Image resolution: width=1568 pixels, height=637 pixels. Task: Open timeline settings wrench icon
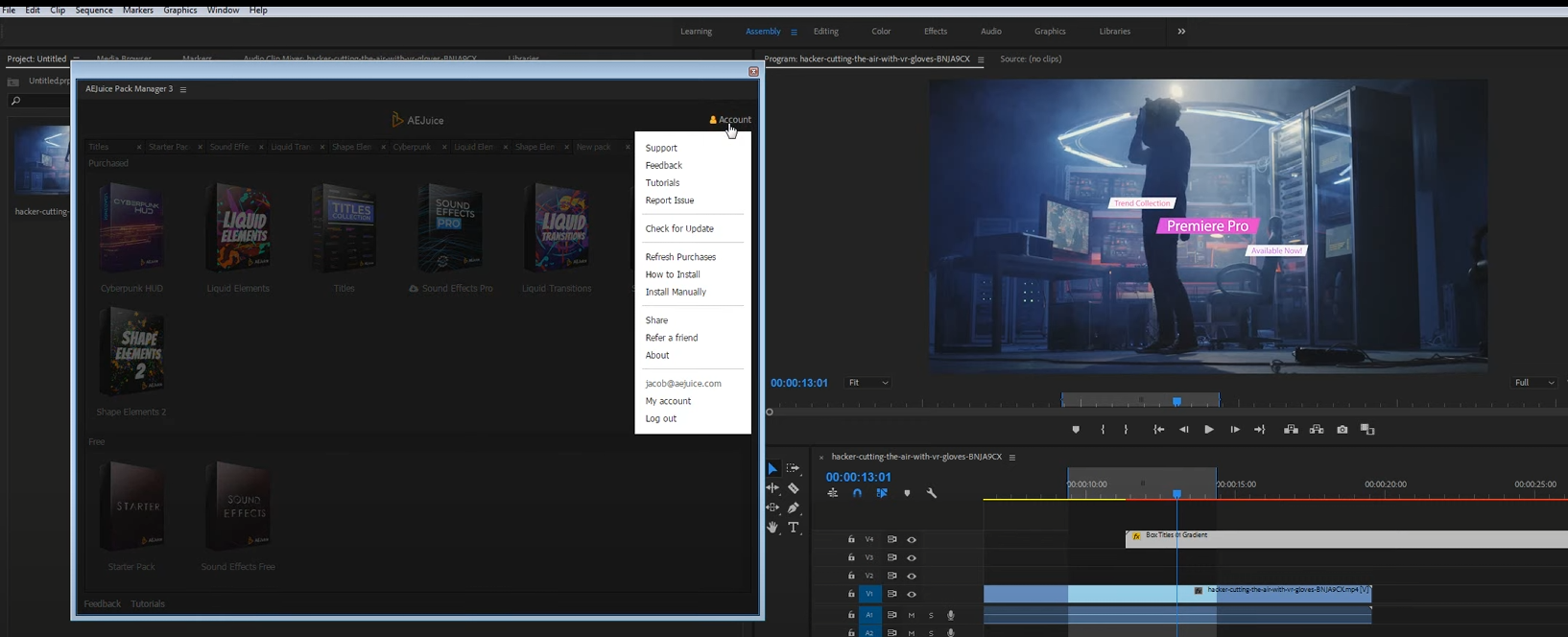[x=931, y=493]
